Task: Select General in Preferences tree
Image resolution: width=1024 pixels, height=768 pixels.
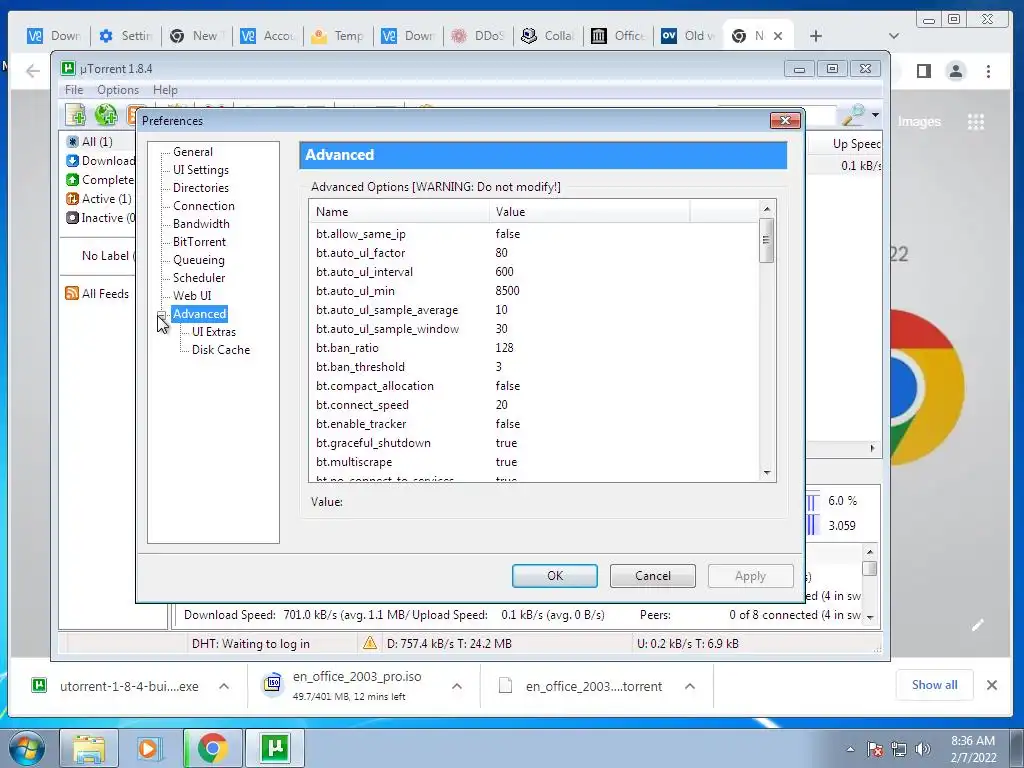Action: point(193,152)
